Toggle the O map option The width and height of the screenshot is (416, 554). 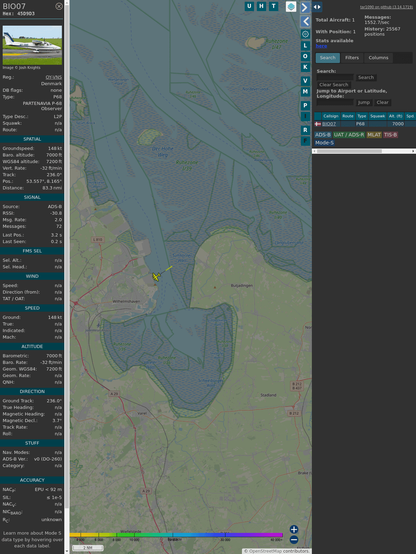(x=305, y=56)
